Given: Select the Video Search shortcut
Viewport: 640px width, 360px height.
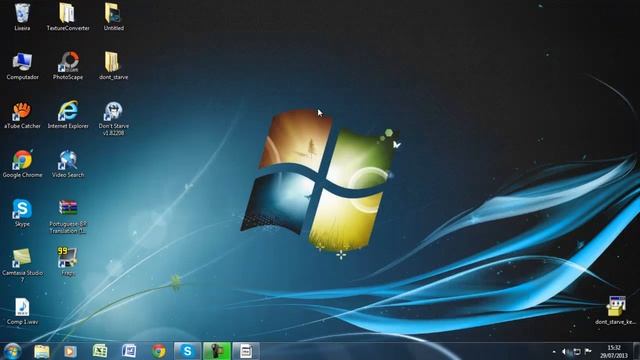Looking at the screenshot, I should [68, 164].
